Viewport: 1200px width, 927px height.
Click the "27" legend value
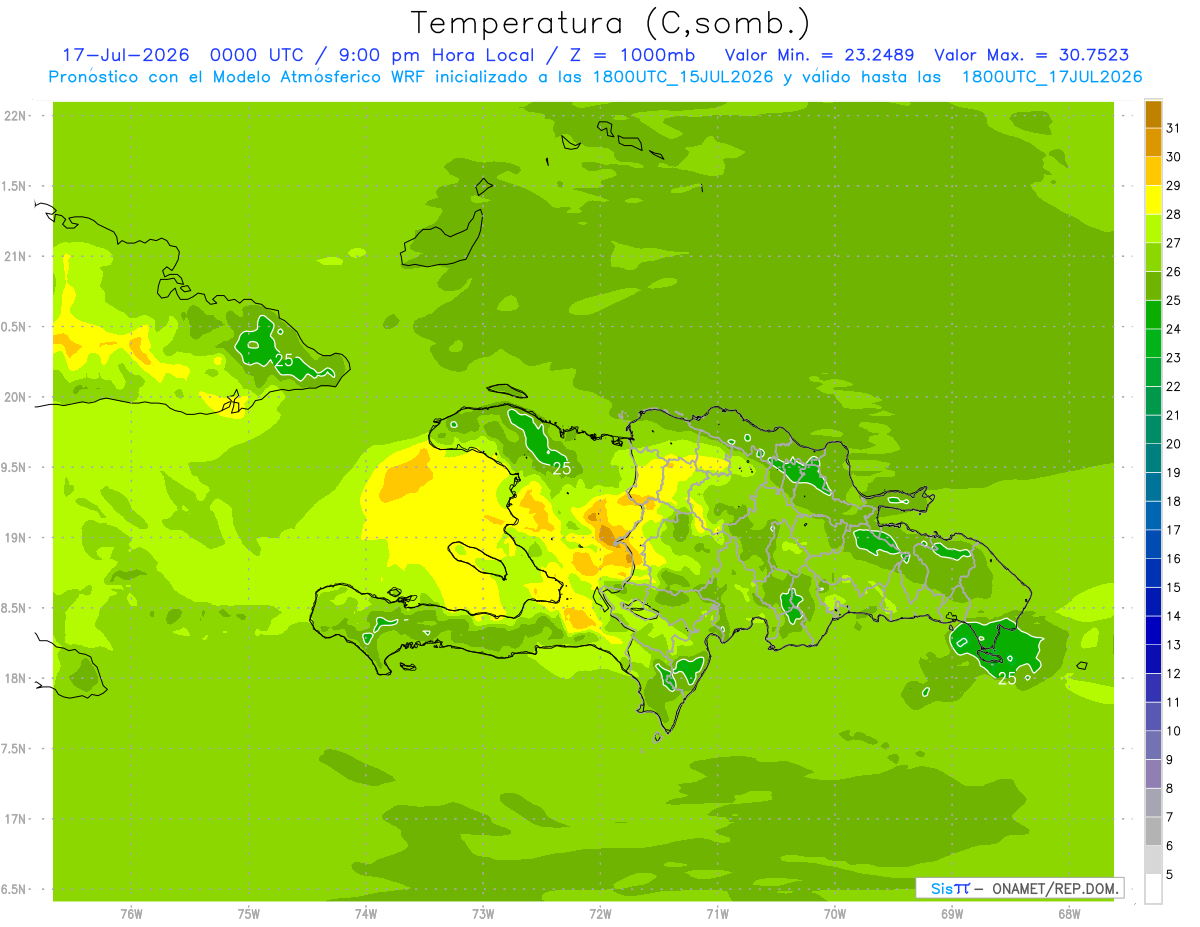coord(1173,243)
